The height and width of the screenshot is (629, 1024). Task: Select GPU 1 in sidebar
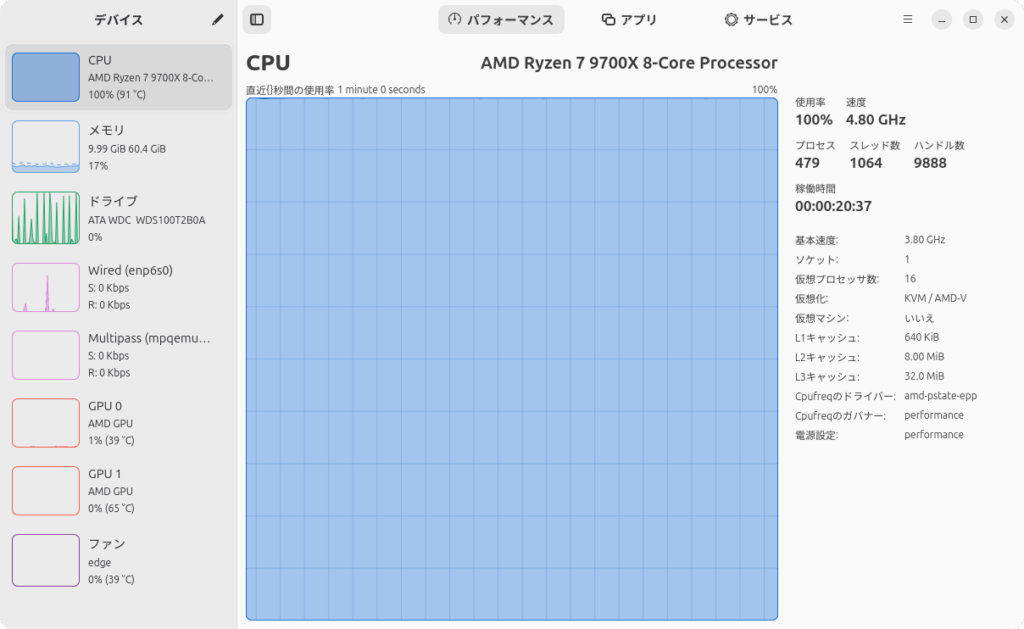point(119,491)
